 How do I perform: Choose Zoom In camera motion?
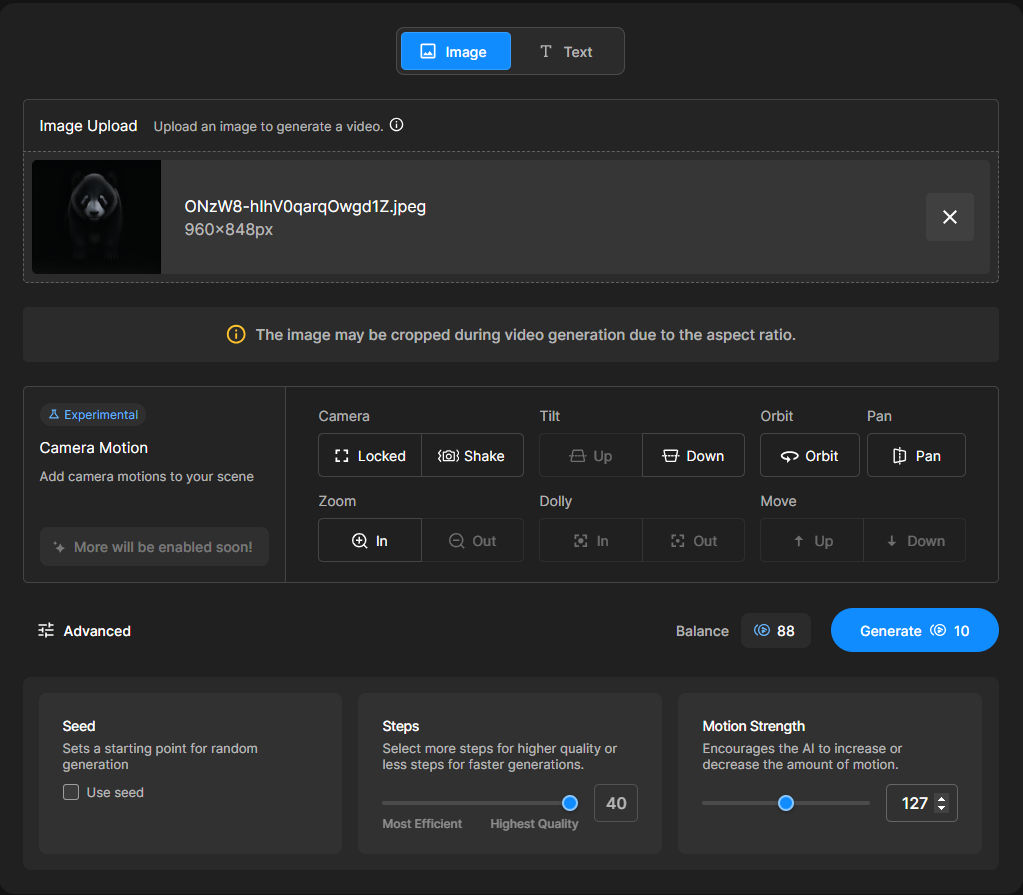369,541
